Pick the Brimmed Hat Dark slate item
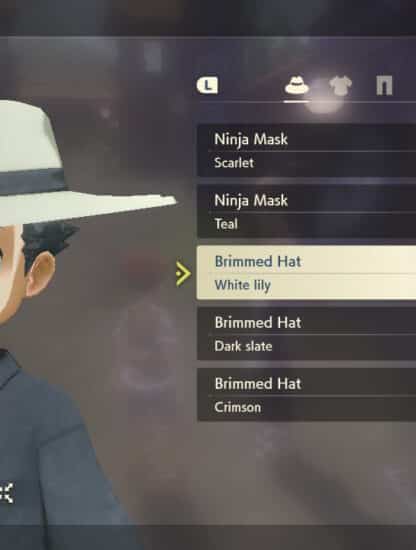The height and width of the screenshot is (550, 416). (307, 334)
